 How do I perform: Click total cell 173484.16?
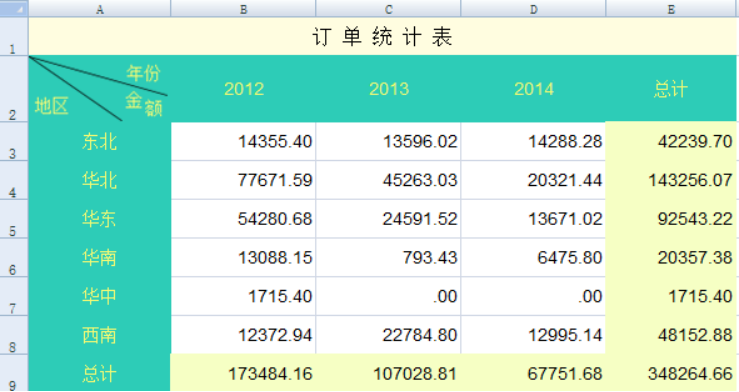pos(243,373)
